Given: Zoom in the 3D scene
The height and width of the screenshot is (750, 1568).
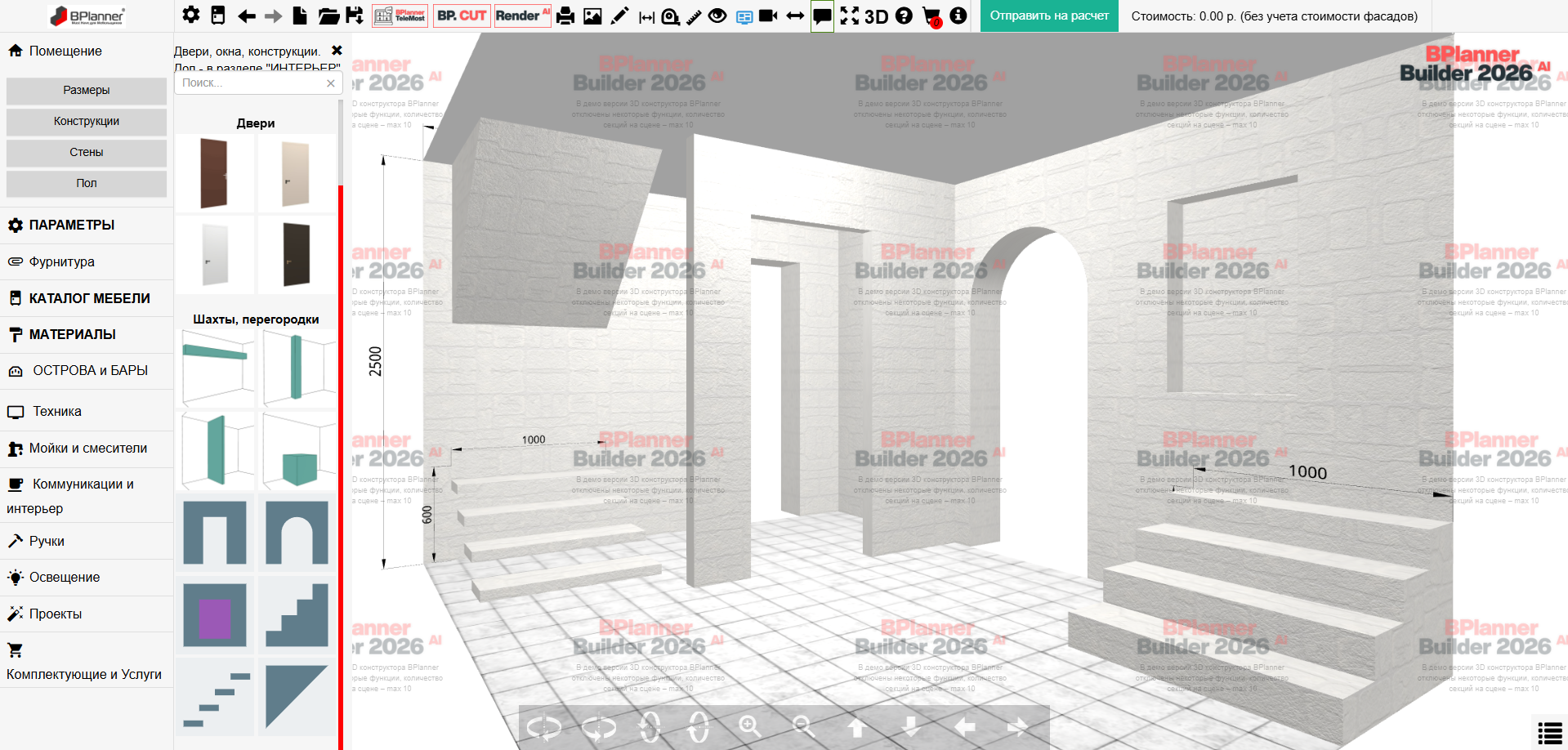Looking at the screenshot, I should point(749,726).
